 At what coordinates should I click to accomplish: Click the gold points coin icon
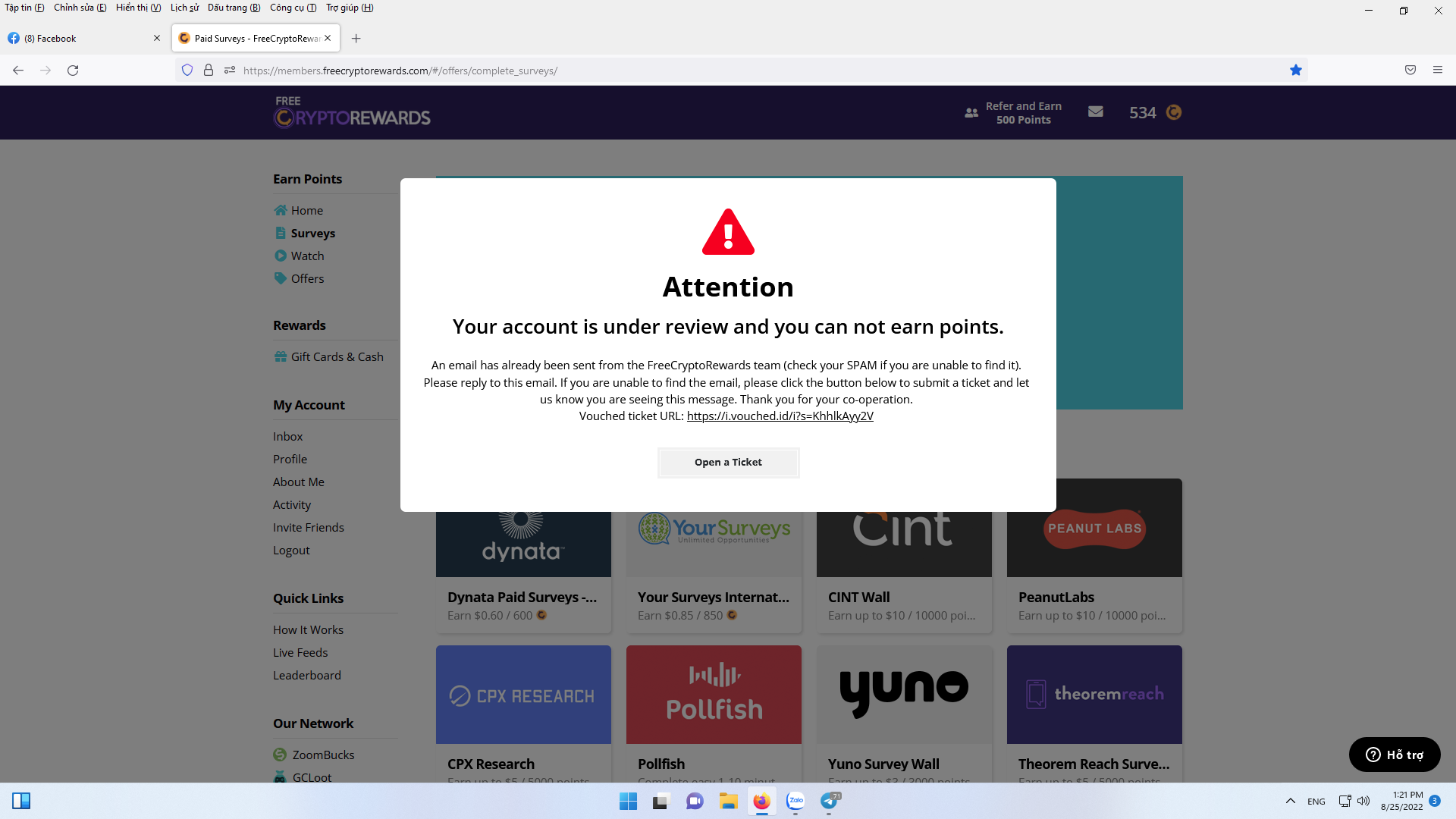1173,113
